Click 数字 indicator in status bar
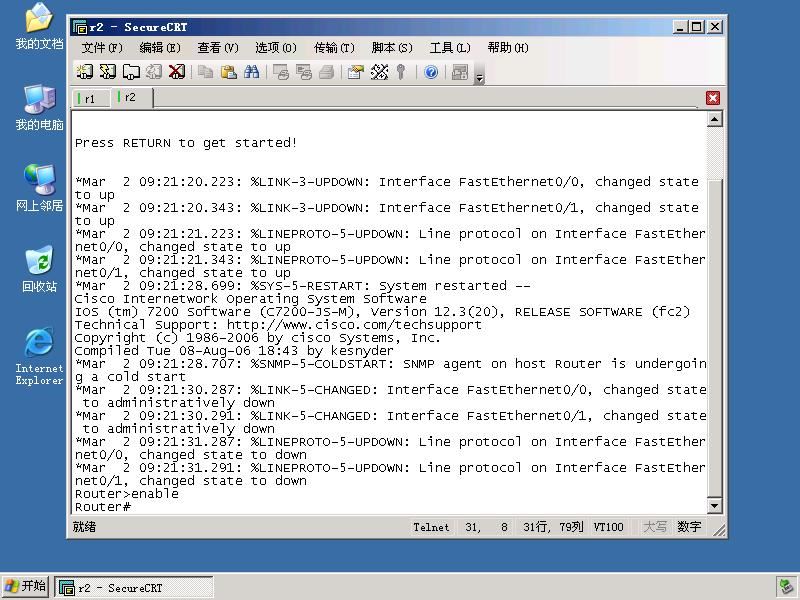 point(689,527)
